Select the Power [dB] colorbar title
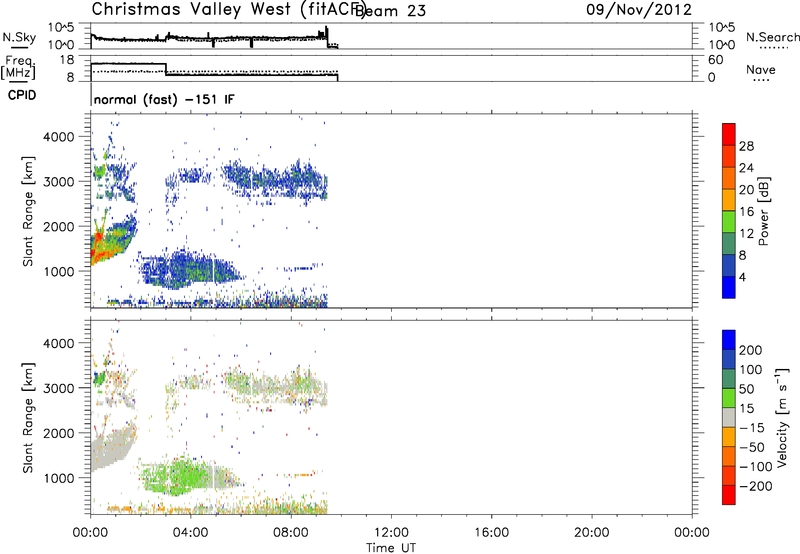Image resolution: width=800 pixels, height=554 pixels. coord(764,211)
